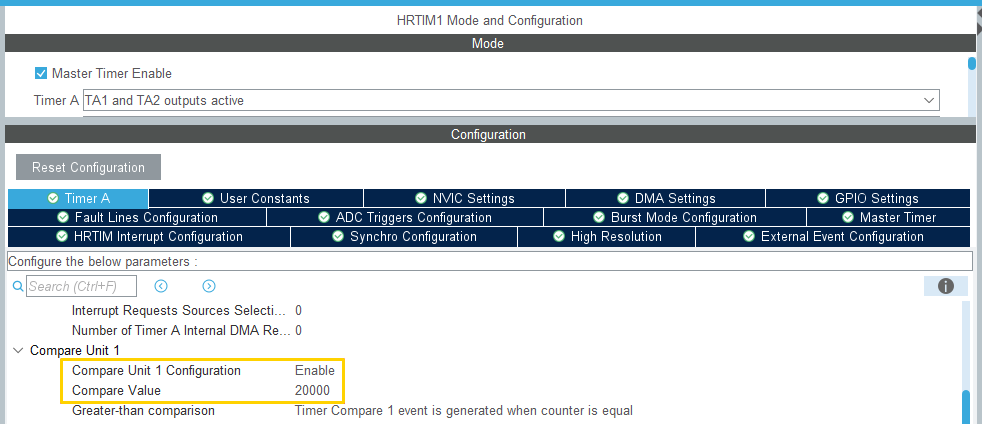The image size is (982, 424).
Task: Select the Compare Unit 1 Configuration Enable value
Action: point(315,371)
